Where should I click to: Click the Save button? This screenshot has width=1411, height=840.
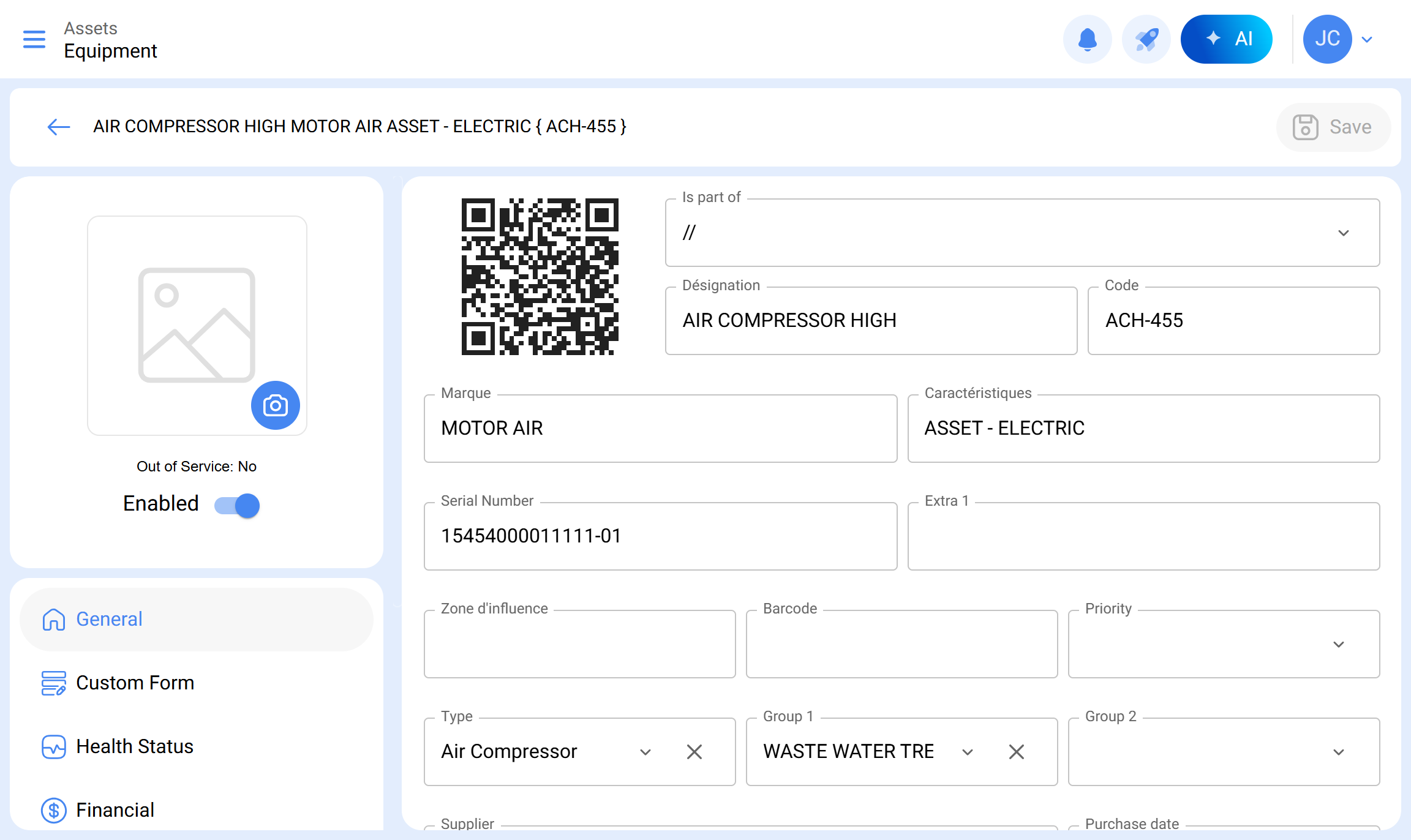point(1333,127)
